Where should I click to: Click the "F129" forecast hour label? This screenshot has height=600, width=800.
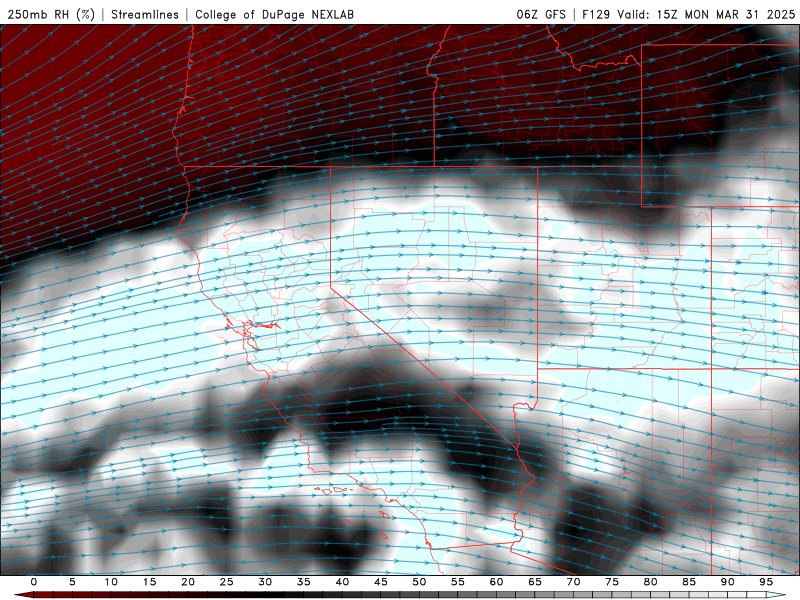coord(596,14)
